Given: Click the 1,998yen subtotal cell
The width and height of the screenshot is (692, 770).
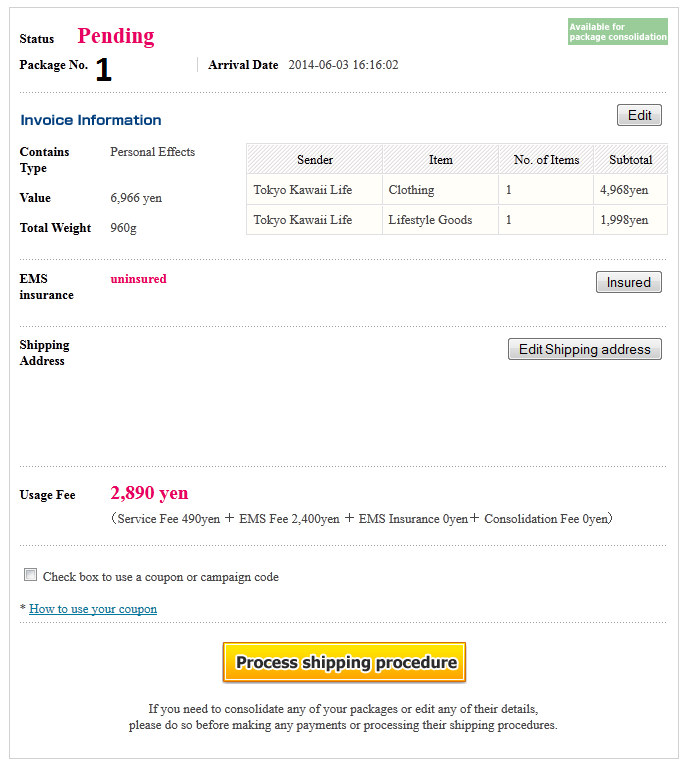Looking at the screenshot, I should click(x=624, y=220).
